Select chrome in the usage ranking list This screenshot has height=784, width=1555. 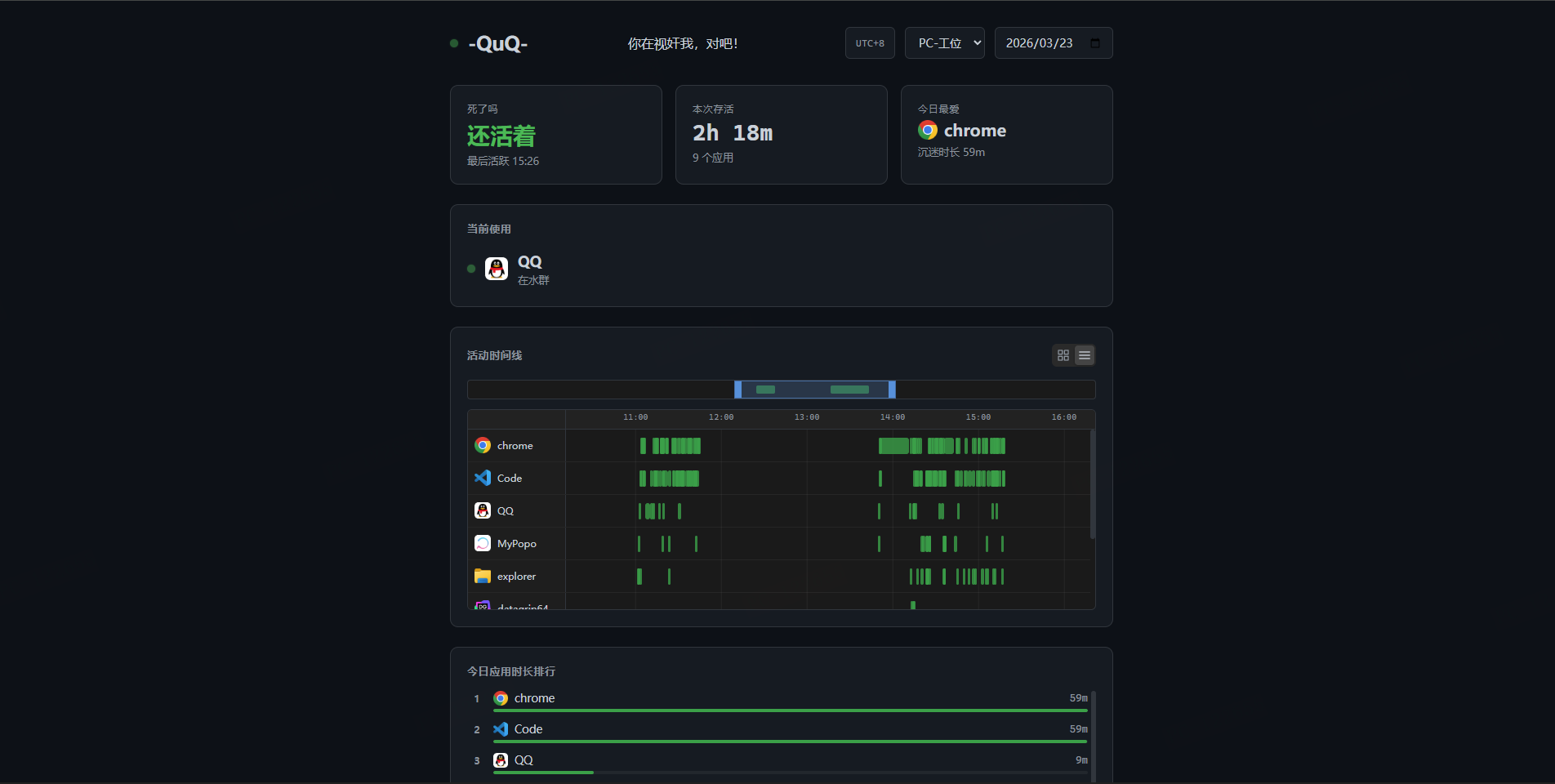click(x=534, y=698)
